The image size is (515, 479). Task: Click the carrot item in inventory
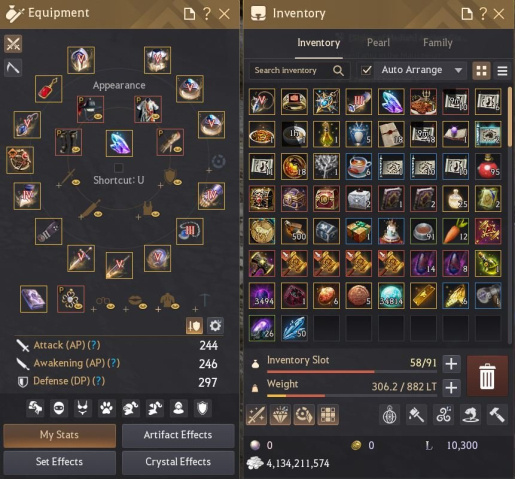pos(456,231)
